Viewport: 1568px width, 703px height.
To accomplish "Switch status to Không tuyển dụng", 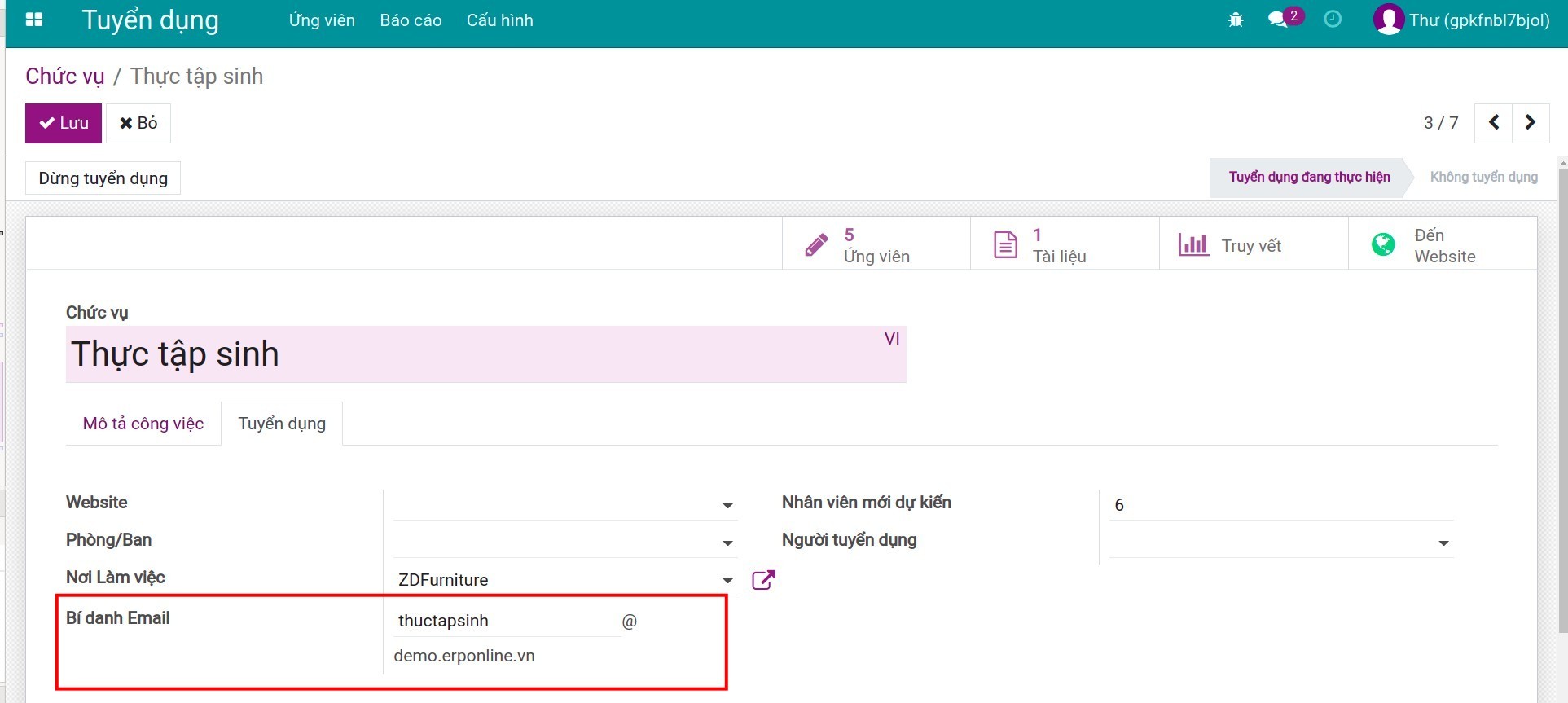I will (x=1483, y=178).
